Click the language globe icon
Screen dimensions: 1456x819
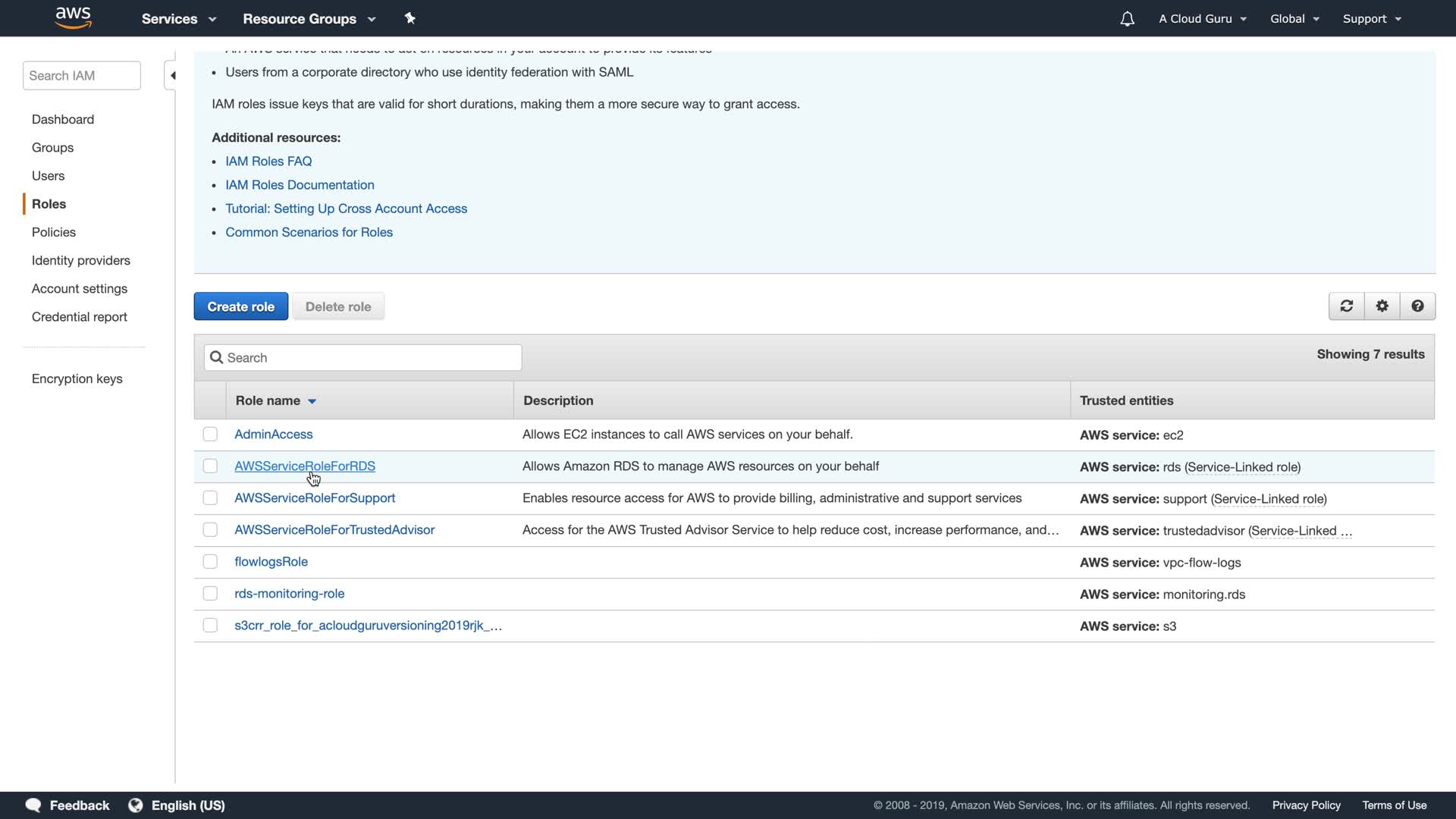[x=136, y=805]
